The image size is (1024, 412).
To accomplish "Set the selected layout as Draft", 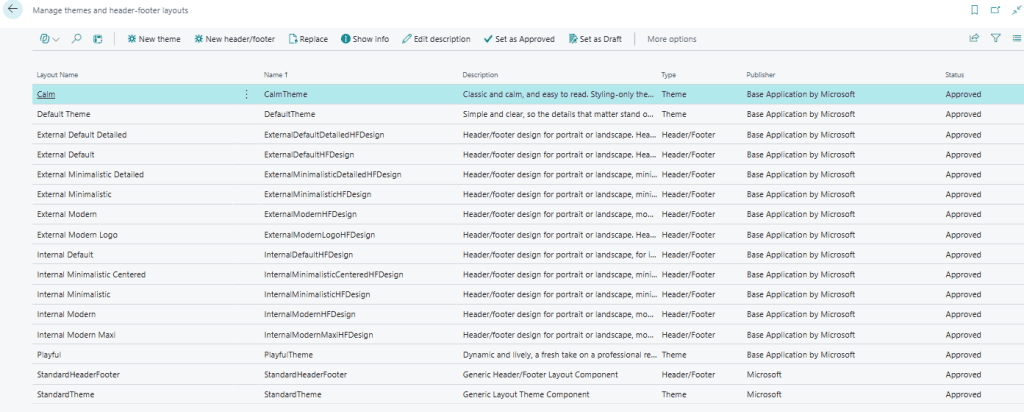I will tap(596, 39).
